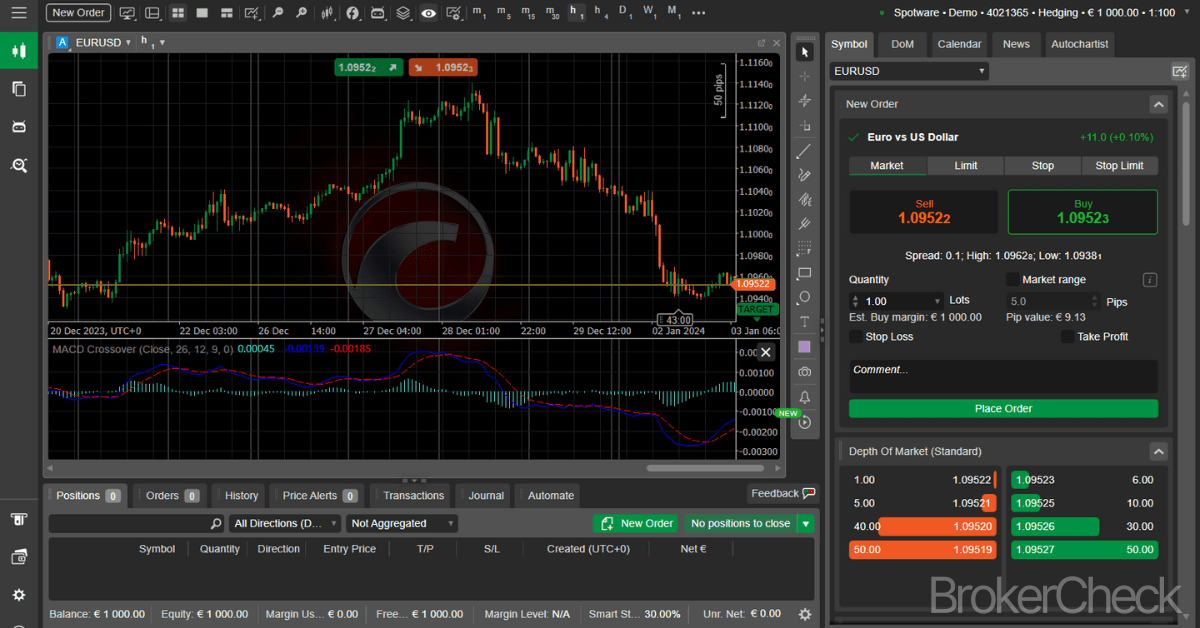Open the Trade section candlestick icon in sidebar
This screenshot has height=628, width=1200.
pyautogui.click(x=18, y=50)
